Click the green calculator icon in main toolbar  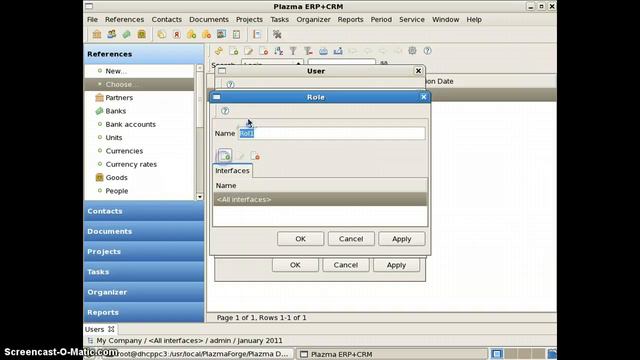click(x=236, y=34)
